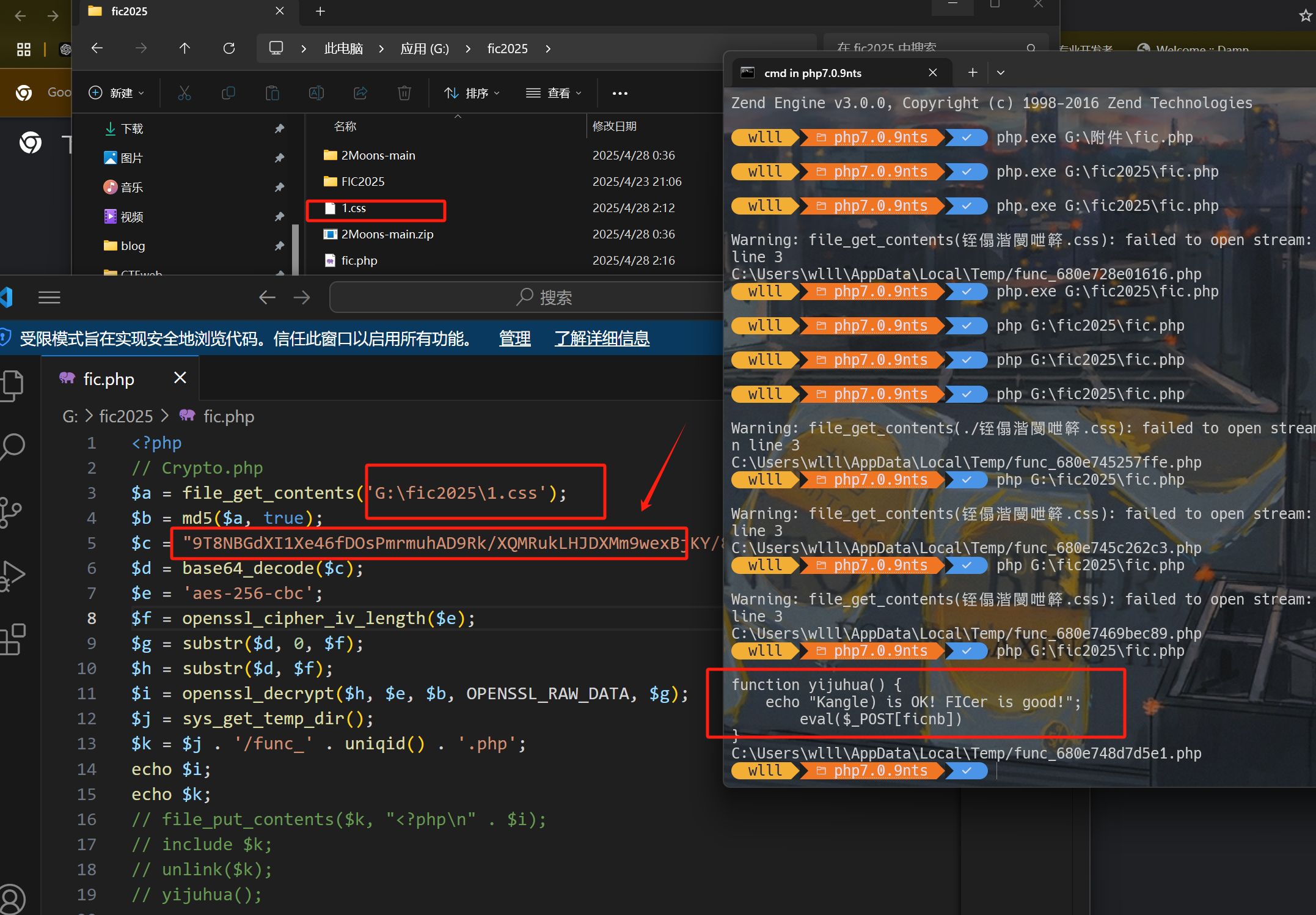Toggle pin for 音乐 folder
1316x915 pixels.
tap(279, 187)
